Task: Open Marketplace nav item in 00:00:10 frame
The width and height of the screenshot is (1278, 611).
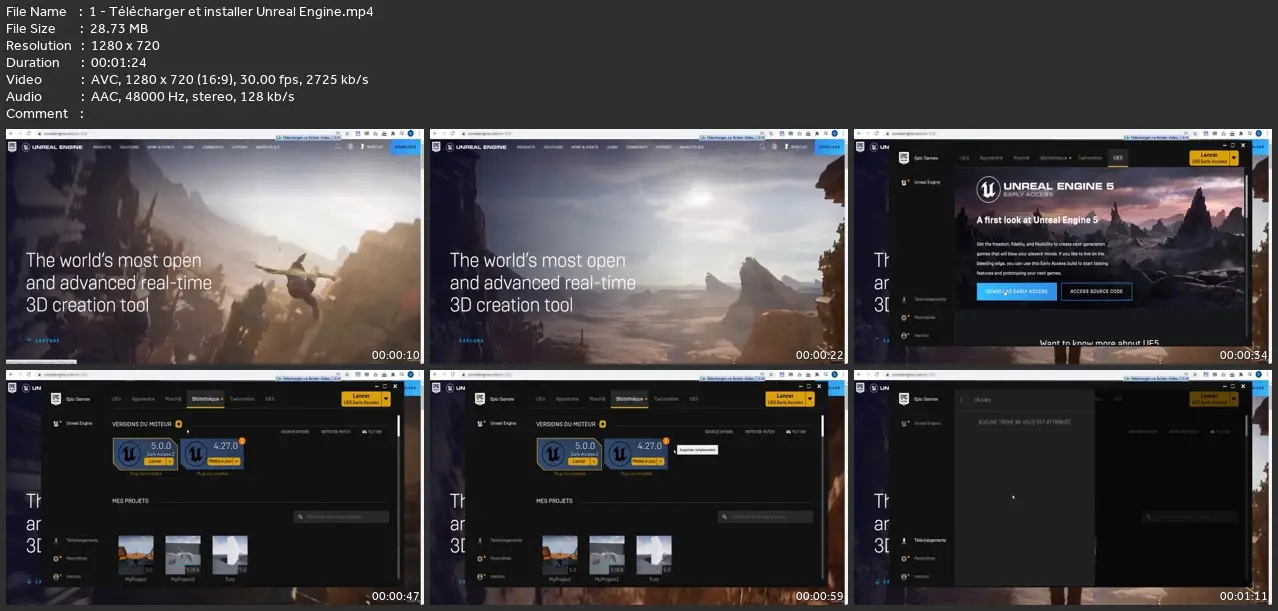Action: point(268,147)
